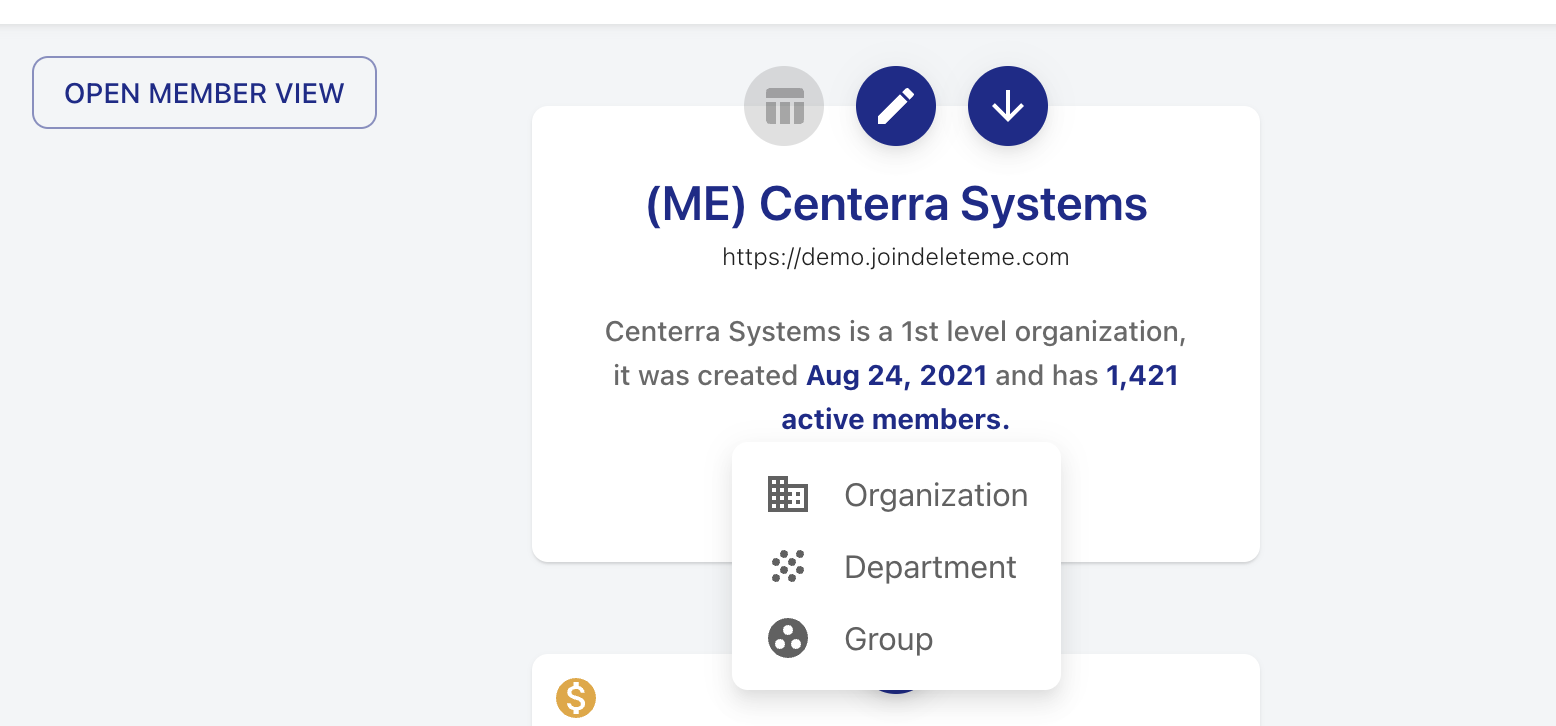Select Department from the popup menu
The height and width of the screenshot is (726, 1556).
(x=896, y=567)
